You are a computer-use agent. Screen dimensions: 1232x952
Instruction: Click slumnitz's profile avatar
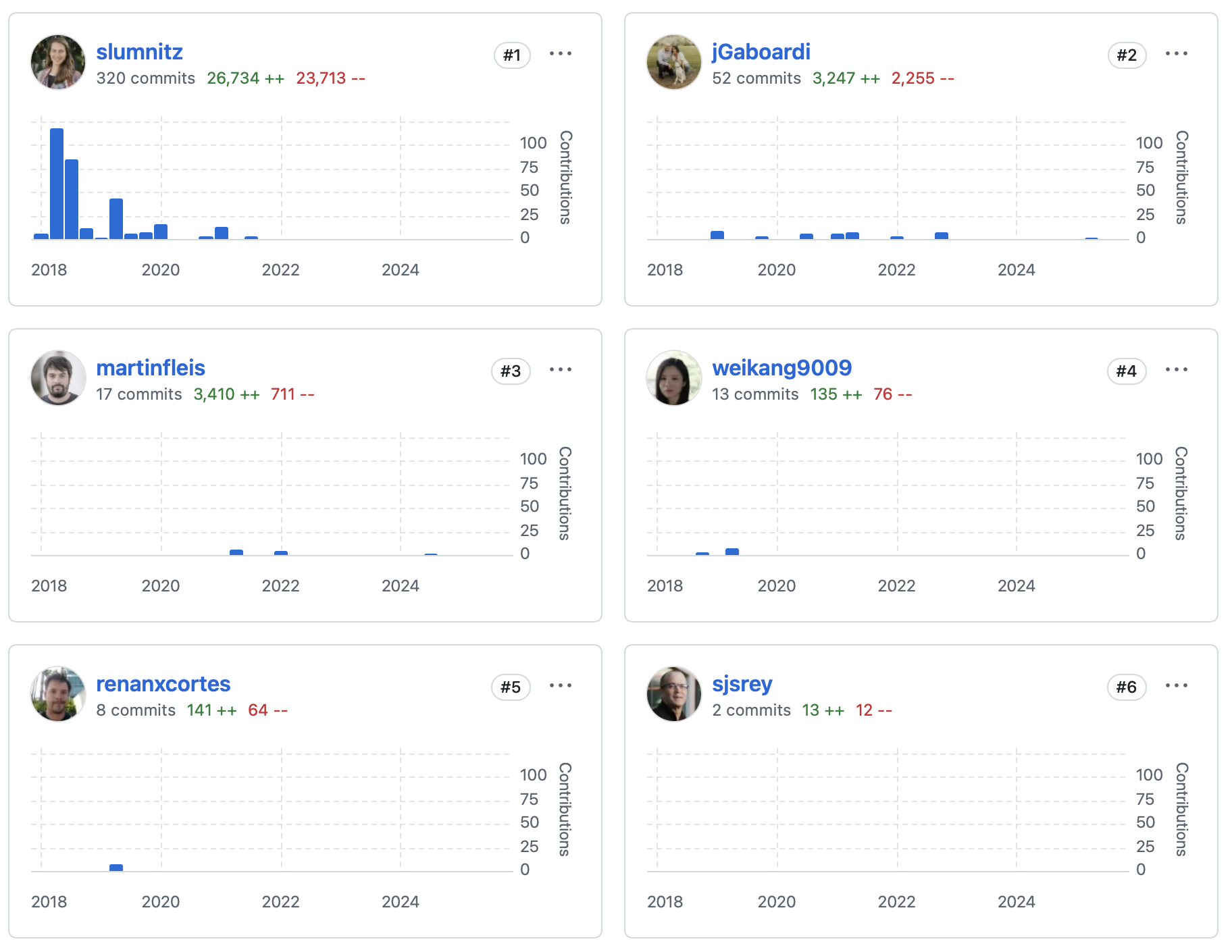point(58,62)
